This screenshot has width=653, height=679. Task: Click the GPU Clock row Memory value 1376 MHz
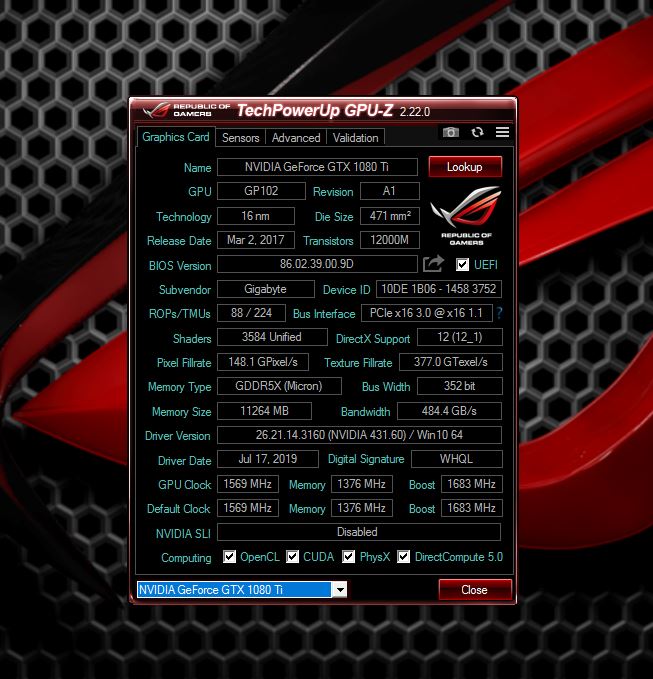362,484
